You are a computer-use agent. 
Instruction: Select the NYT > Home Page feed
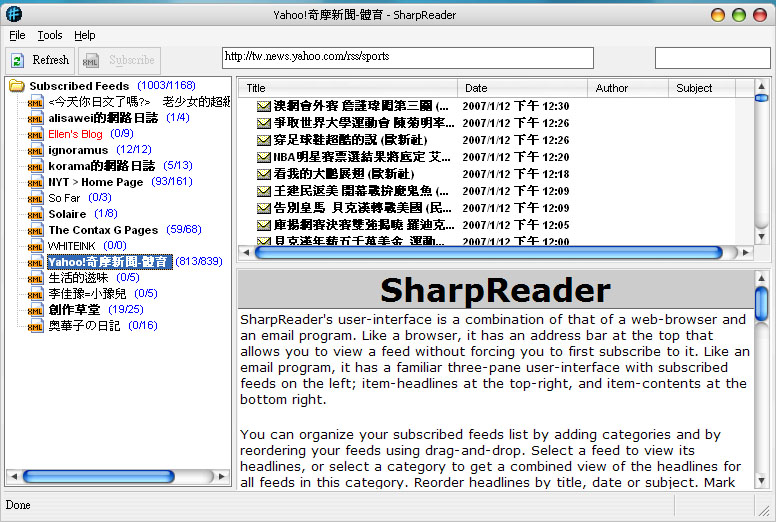[96, 182]
